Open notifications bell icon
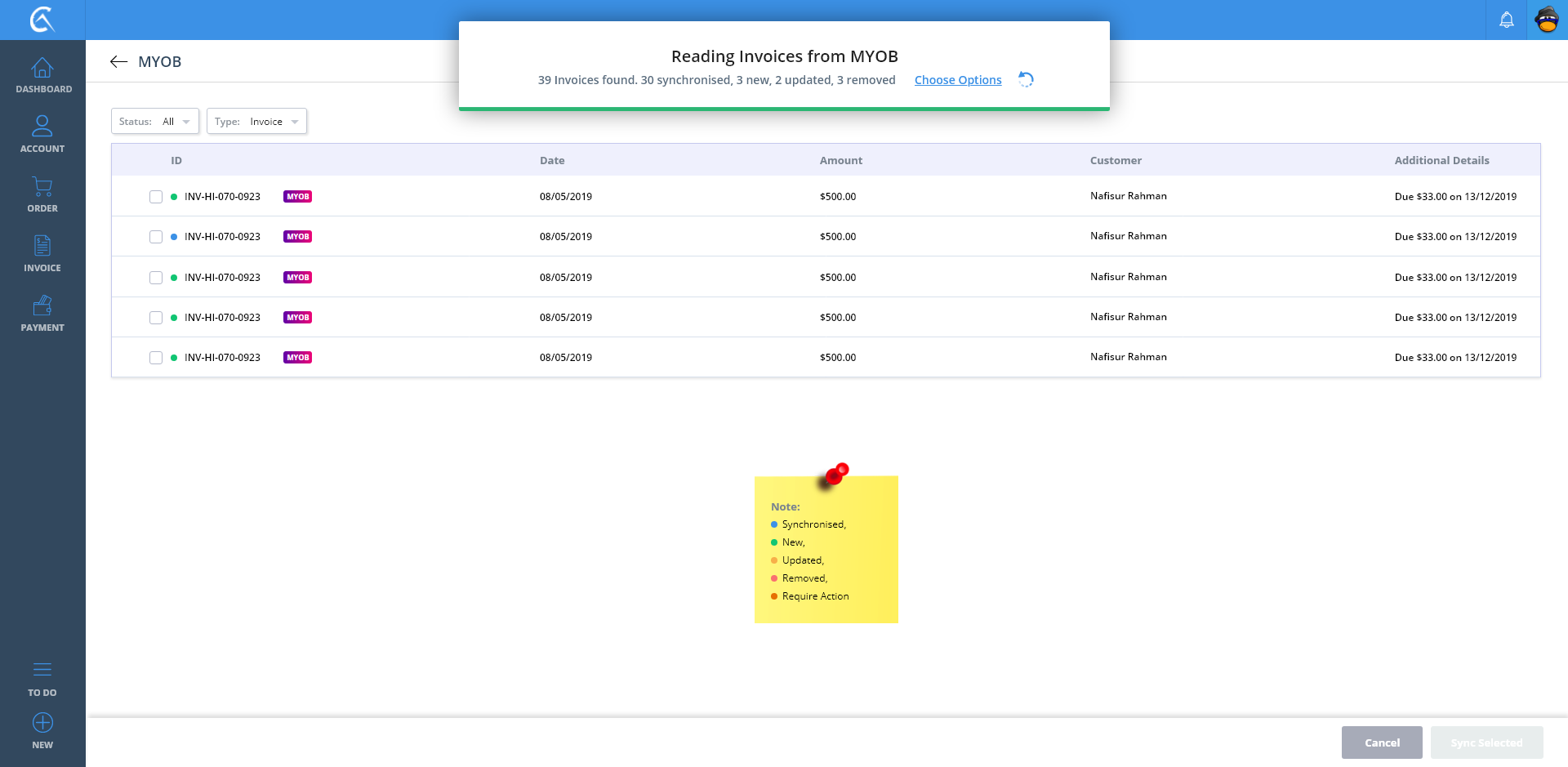 click(1506, 20)
